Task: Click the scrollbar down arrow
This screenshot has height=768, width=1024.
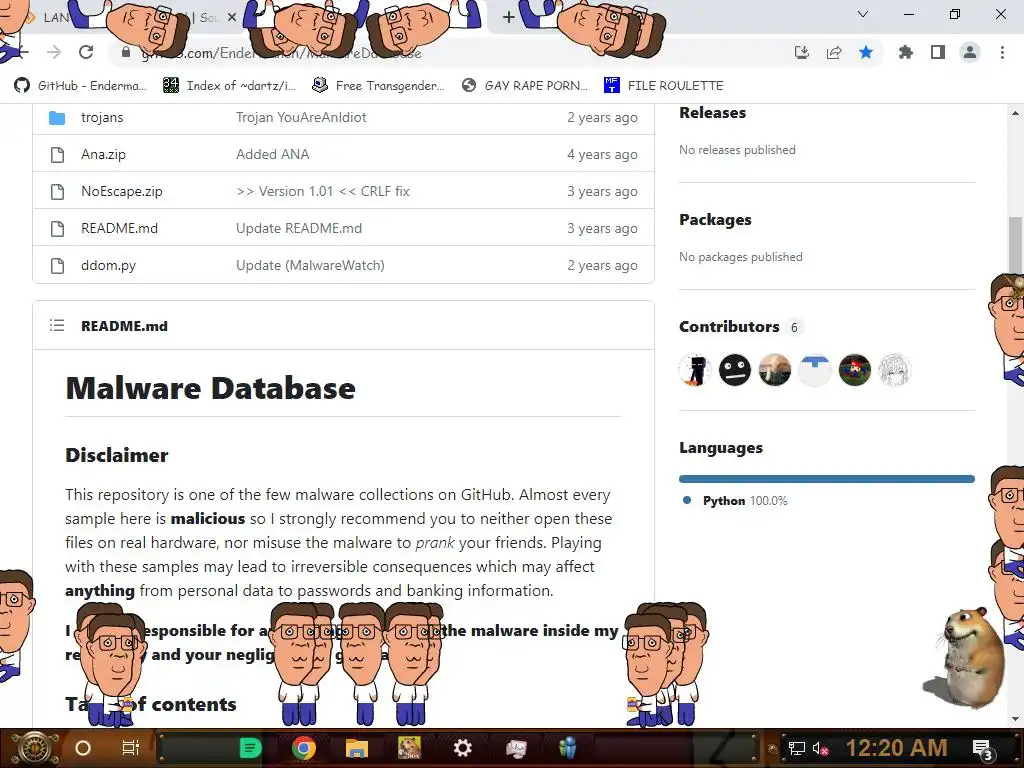Action: [1015, 719]
